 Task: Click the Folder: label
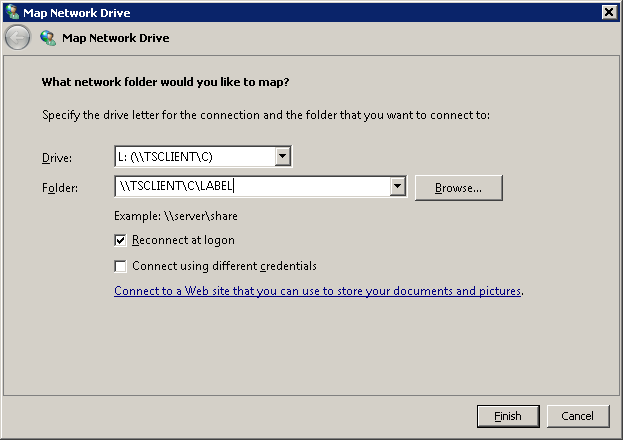pyautogui.click(x=60, y=188)
